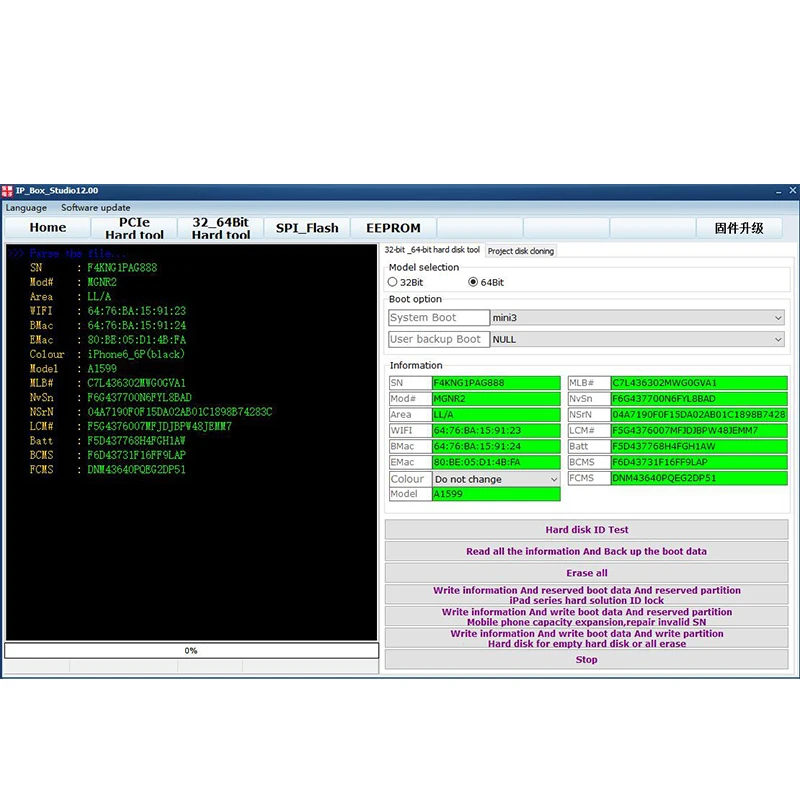Click the console line 'Batt : F5D437768H4FGH1AW'
The width and height of the screenshot is (800, 800).
tap(107, 441)
